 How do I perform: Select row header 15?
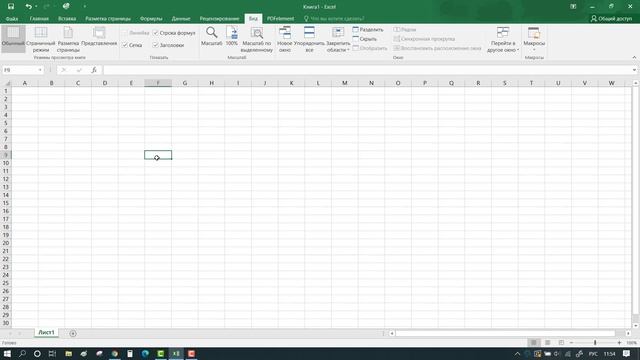(6, 203)
